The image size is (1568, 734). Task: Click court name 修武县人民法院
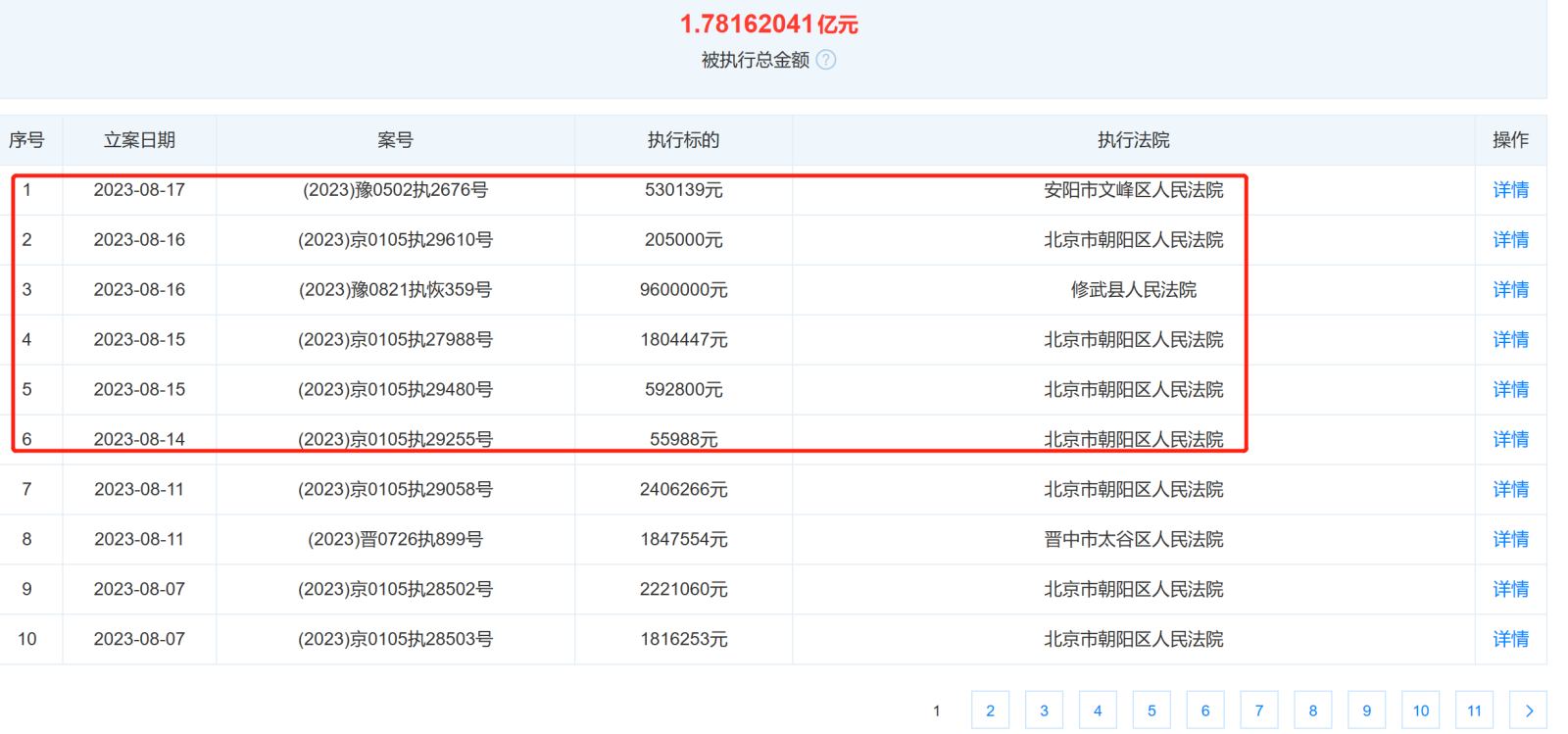click(x=1133, y=290)
